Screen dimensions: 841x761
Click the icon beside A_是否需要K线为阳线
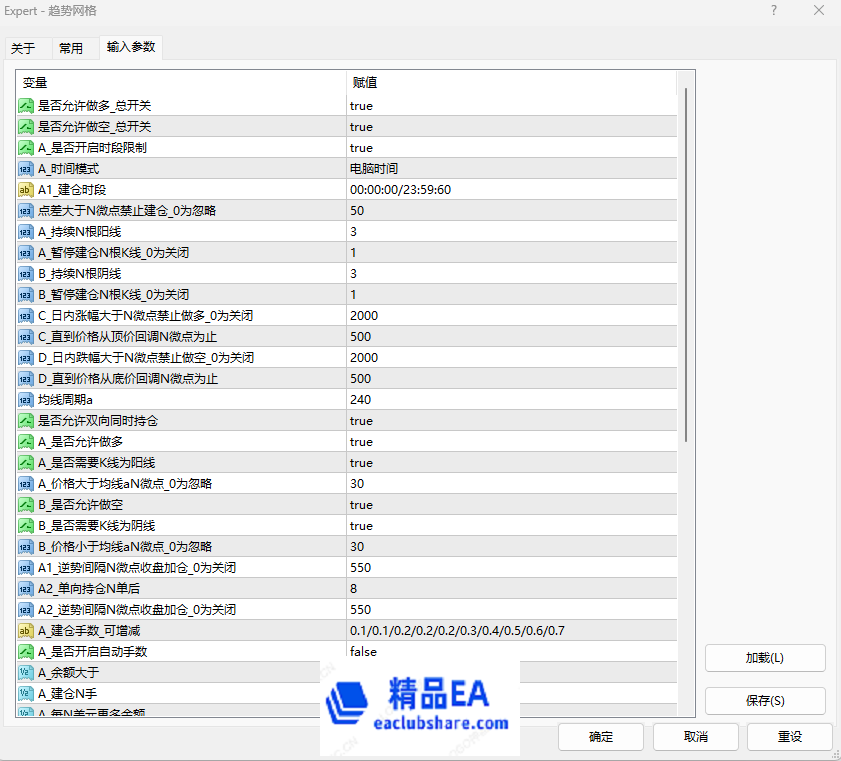(x=26, y=463)
